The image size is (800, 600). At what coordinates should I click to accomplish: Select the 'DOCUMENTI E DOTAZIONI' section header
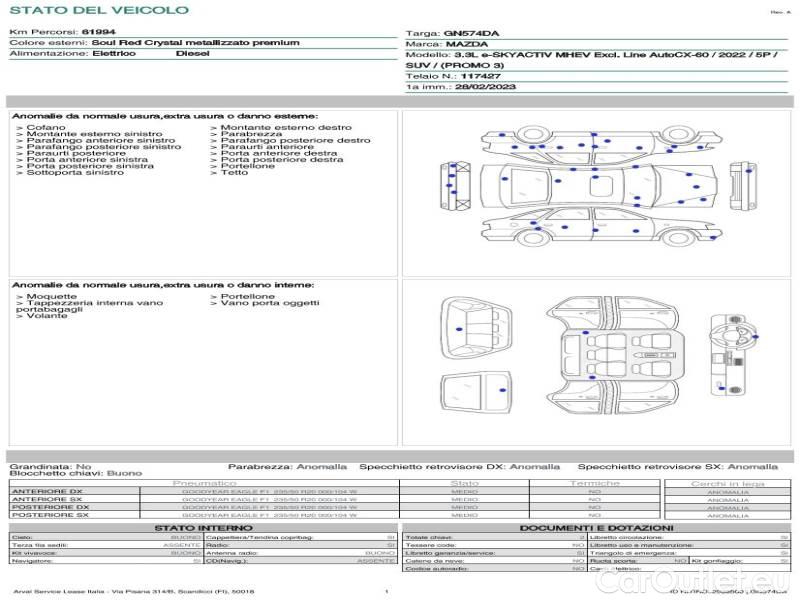click(x=595, y=528)
